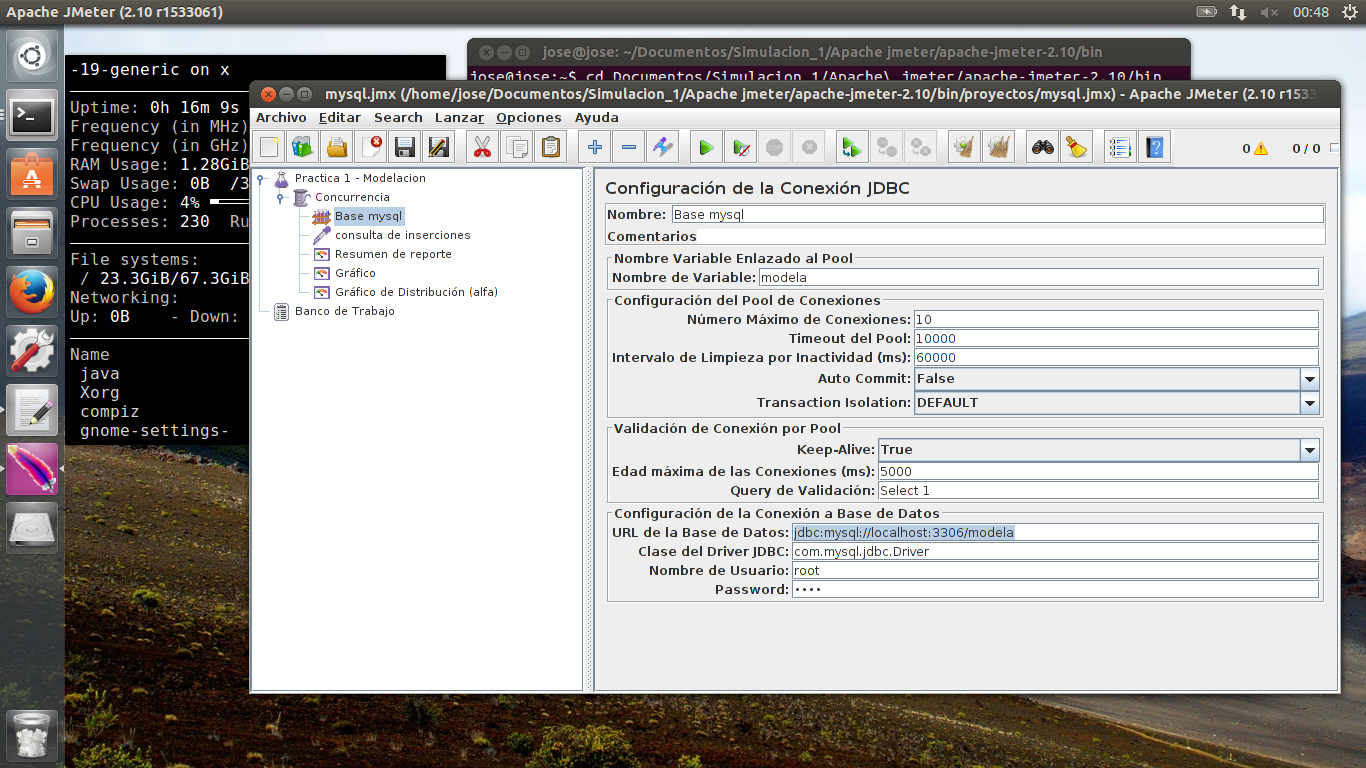
Task: Open the Search menu
Action: tap(398, 118)
